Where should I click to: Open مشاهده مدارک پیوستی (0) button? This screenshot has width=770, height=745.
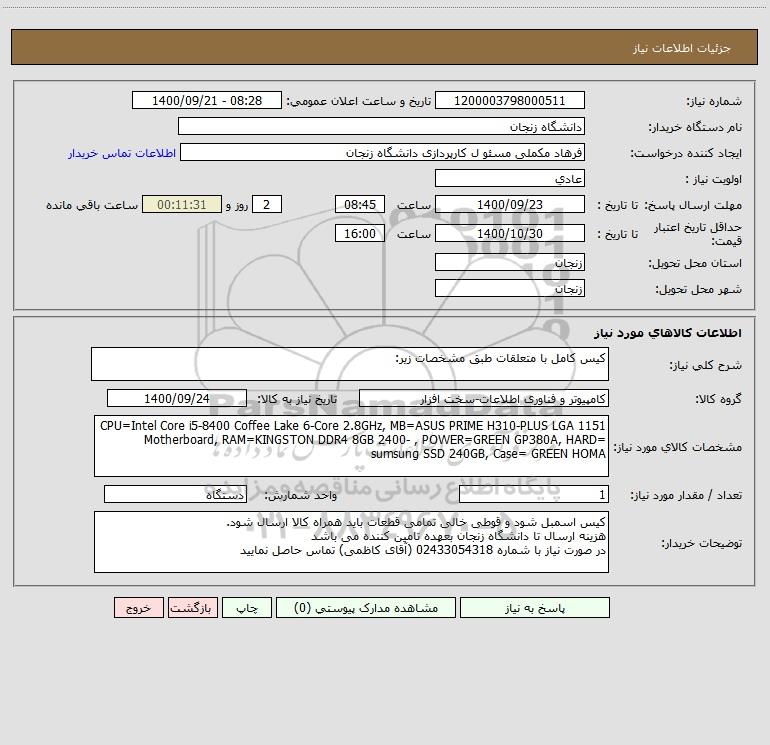pyautogui.click(x=366, y=608)
